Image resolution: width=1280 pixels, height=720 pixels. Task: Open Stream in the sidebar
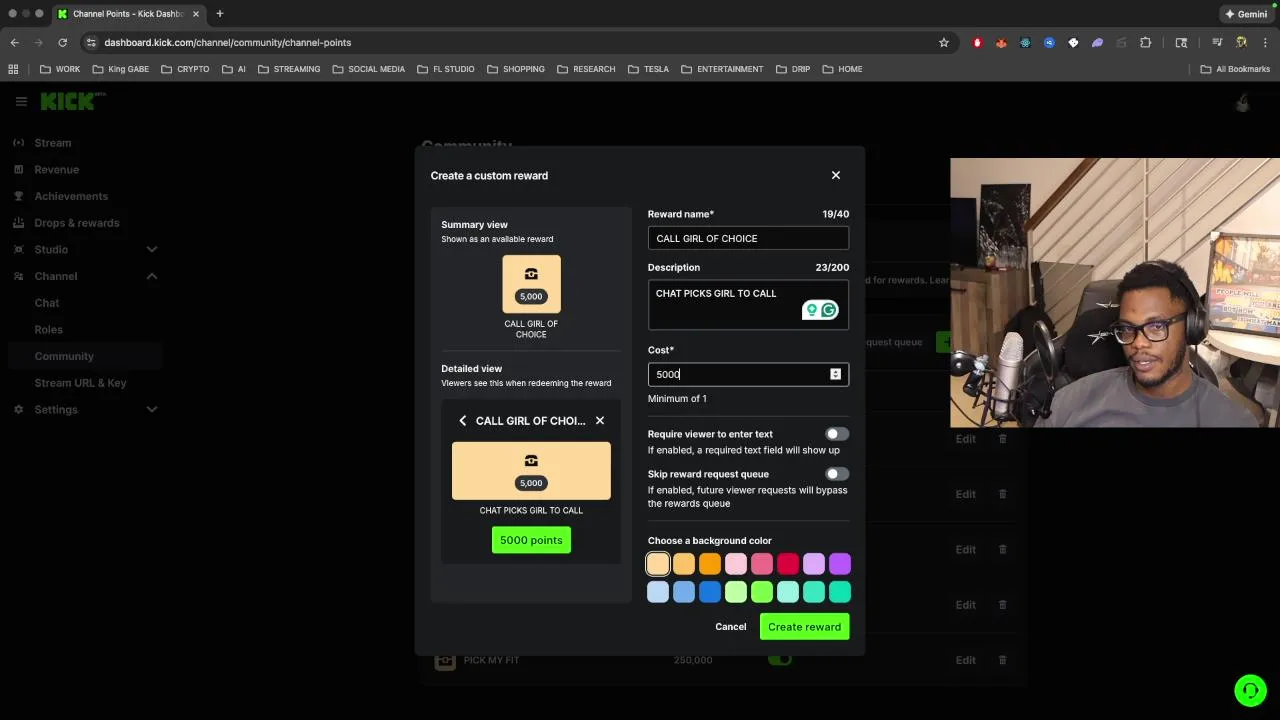tap(53, 143)
